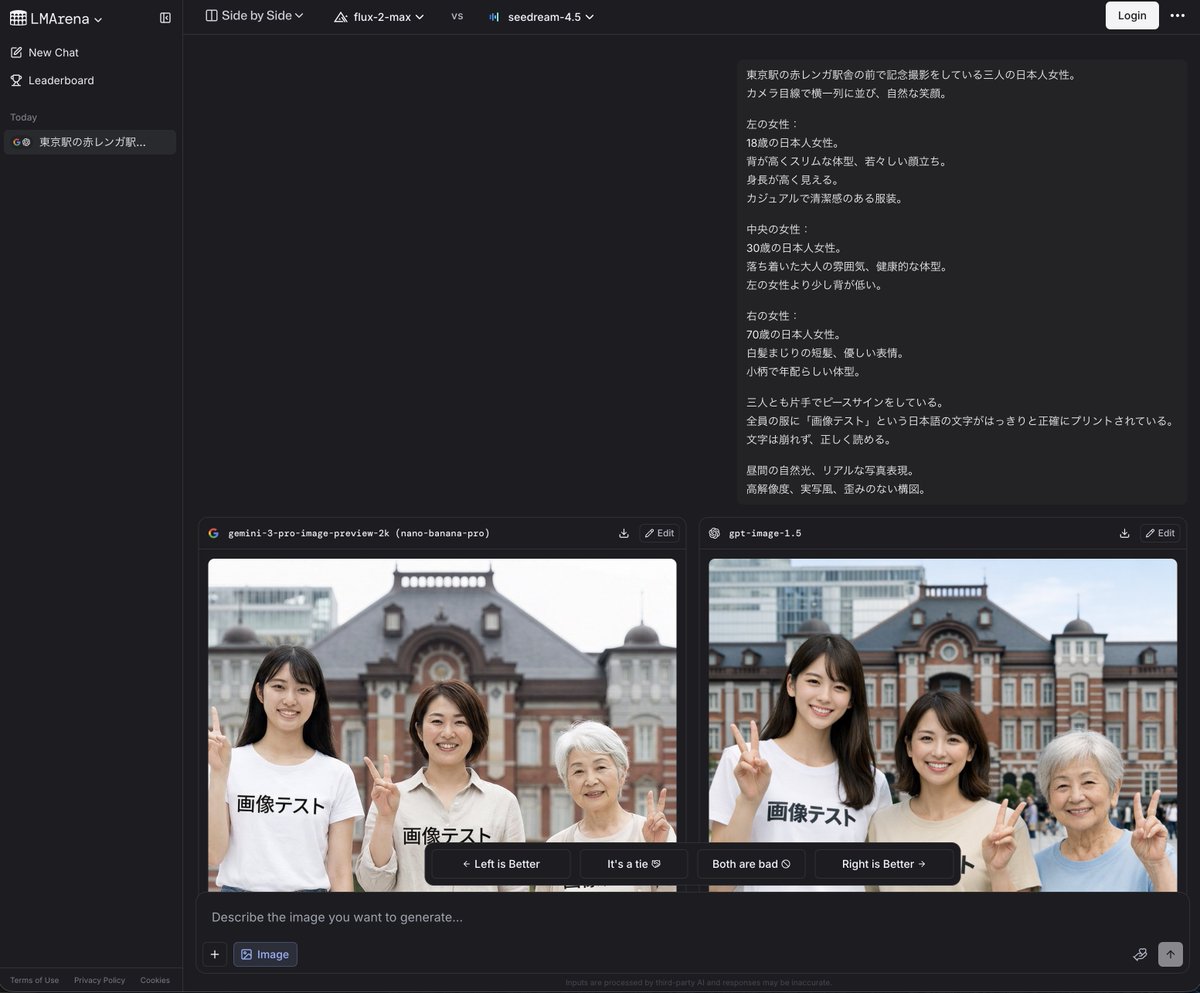Click the Google logo on left image card
Screen dimensions: 1200x993
pyautogui.click(x=214, y=533)
